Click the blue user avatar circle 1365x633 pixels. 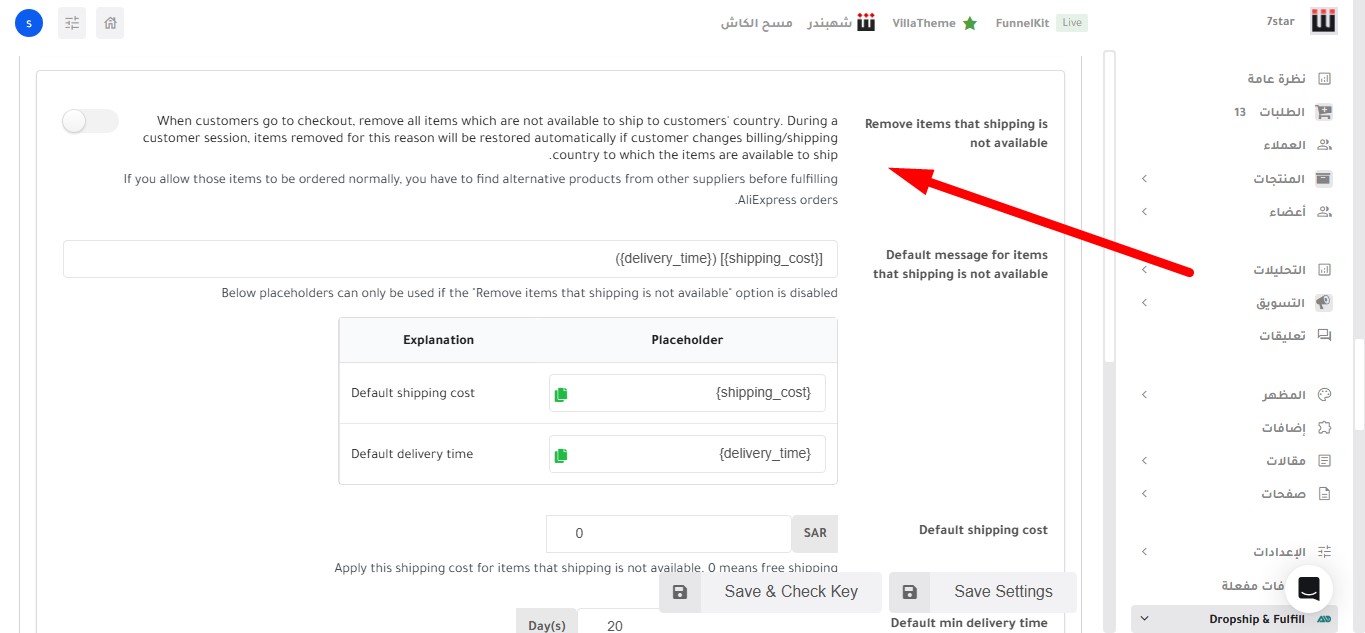pyautogui.click(x=29, y=22)
